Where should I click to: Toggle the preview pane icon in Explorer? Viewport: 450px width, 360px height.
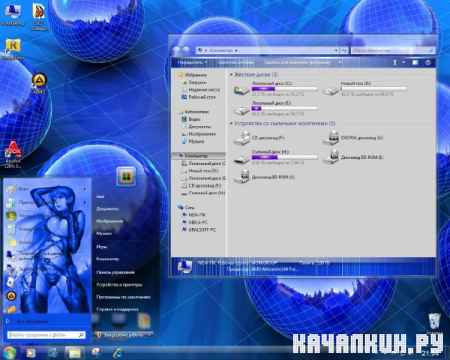tap(415, 62)
